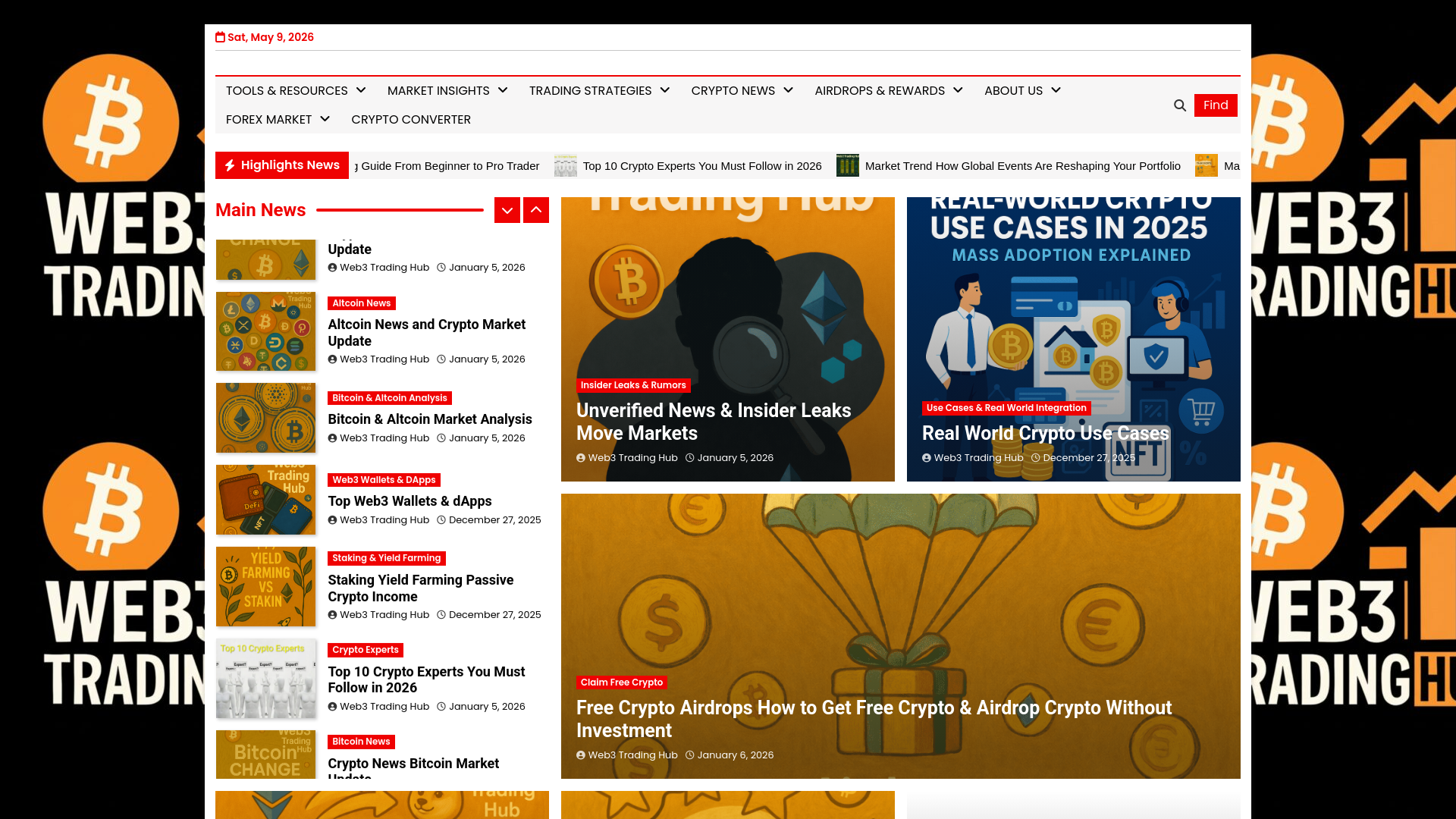Open the Bitcoin News category tag
1456x819 pixels.
tap(361, 742)
